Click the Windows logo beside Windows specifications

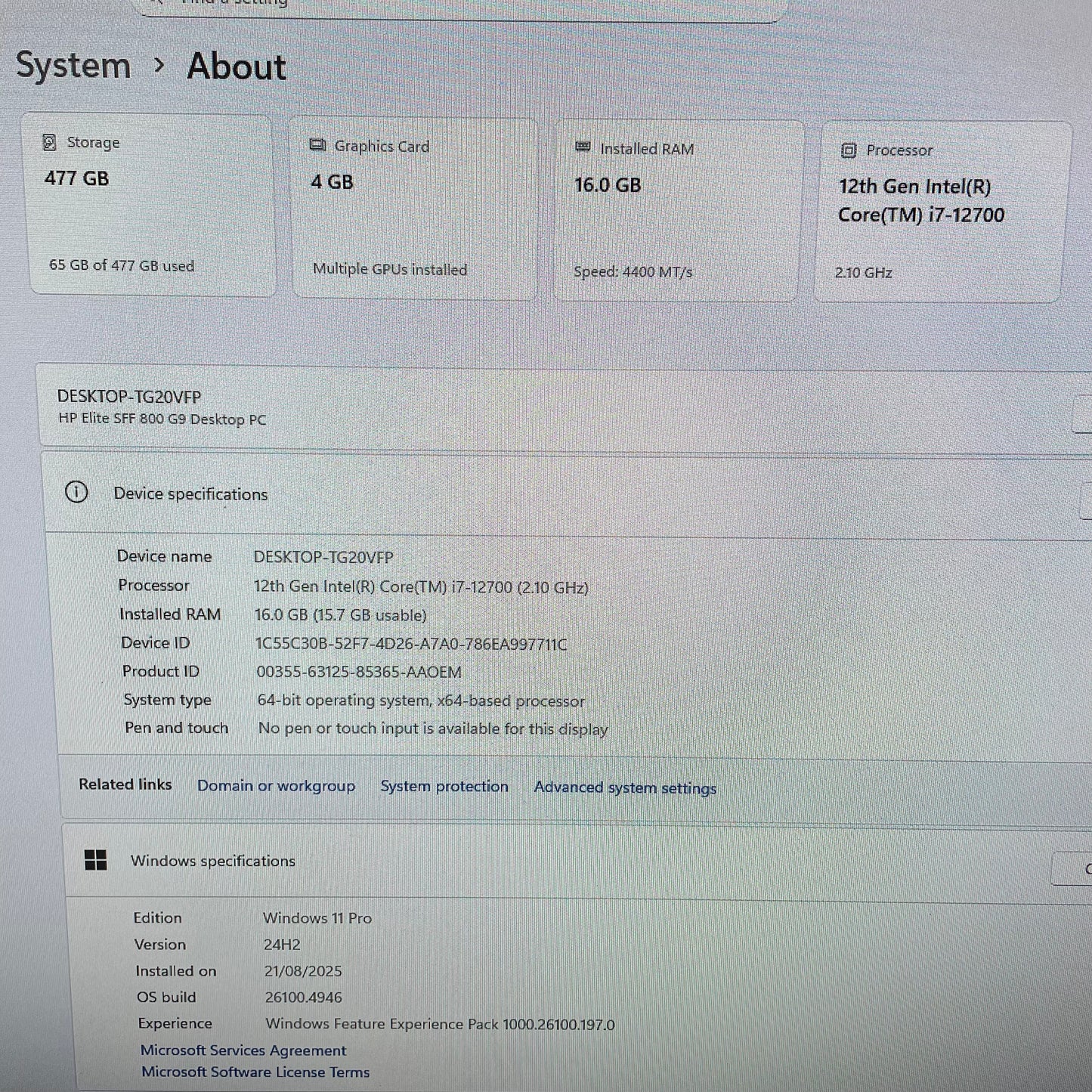(x=97, y=860)
